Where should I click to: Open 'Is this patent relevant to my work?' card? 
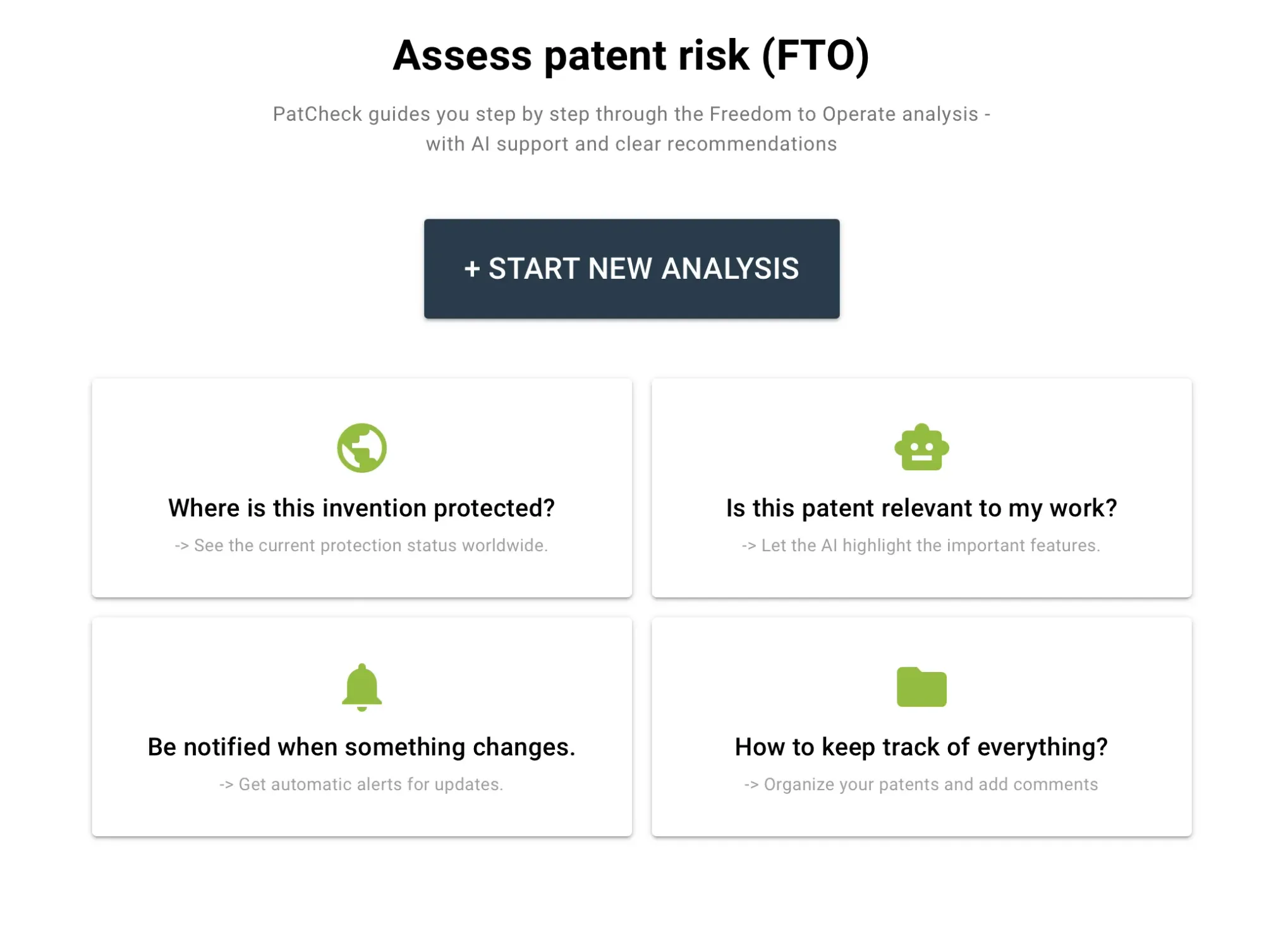pos(920,507)
